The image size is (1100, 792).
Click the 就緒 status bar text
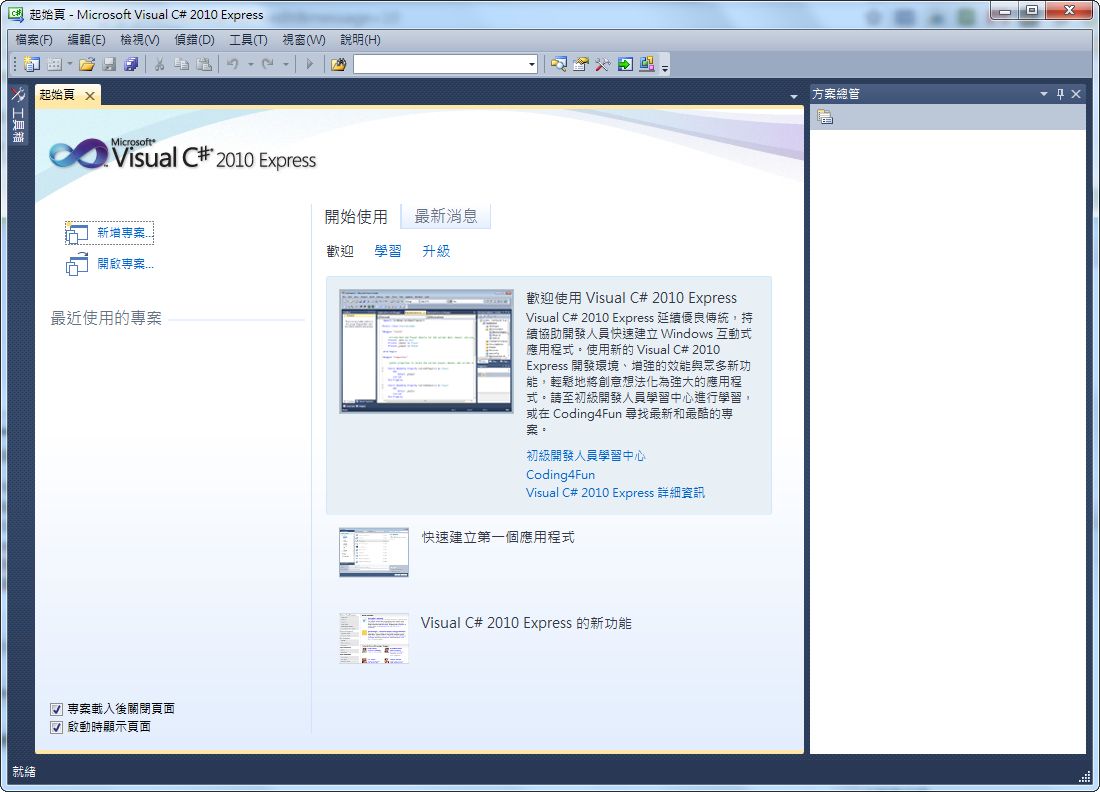(24, 772)
